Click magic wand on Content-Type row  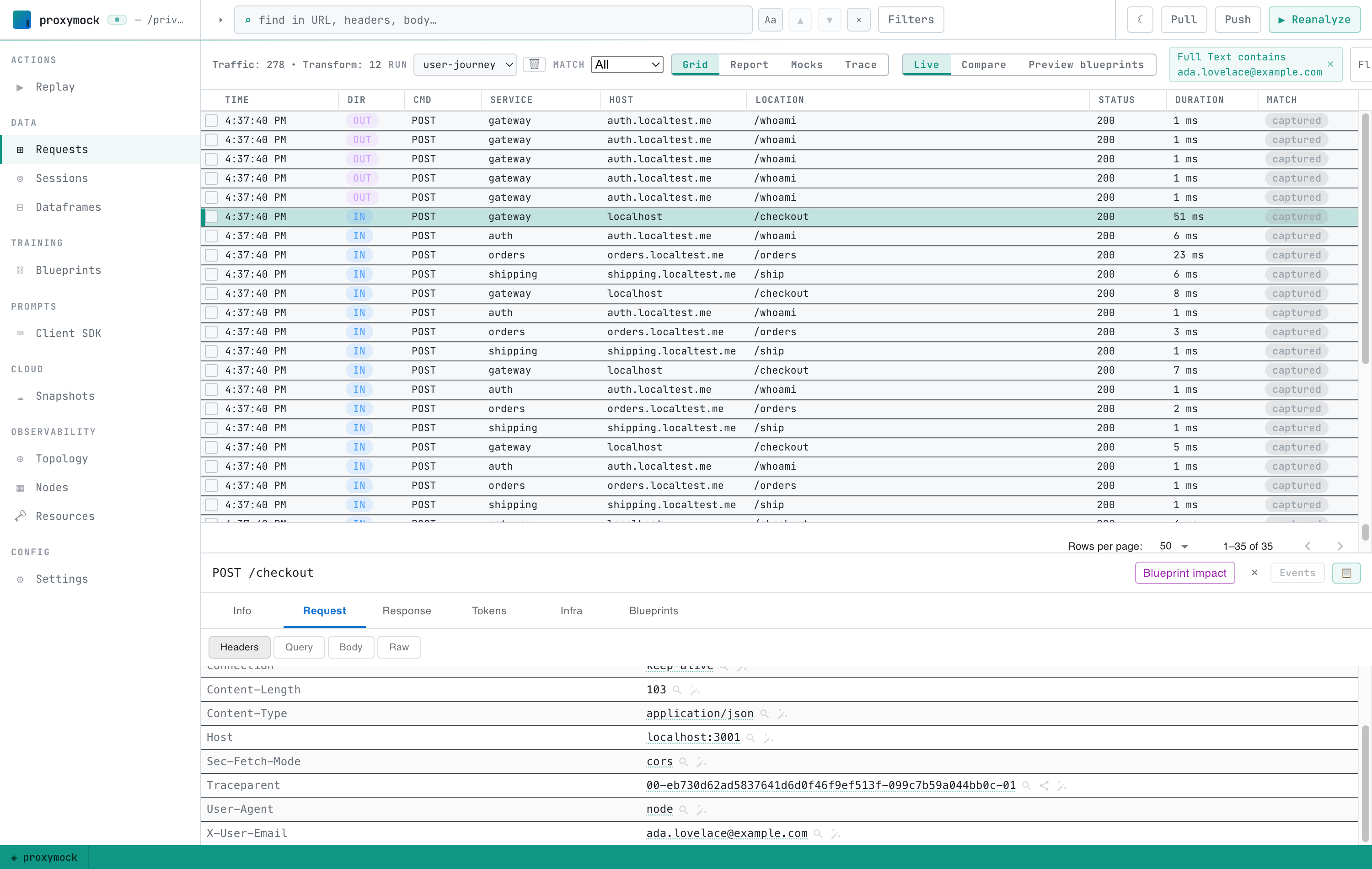pos(782,713)
